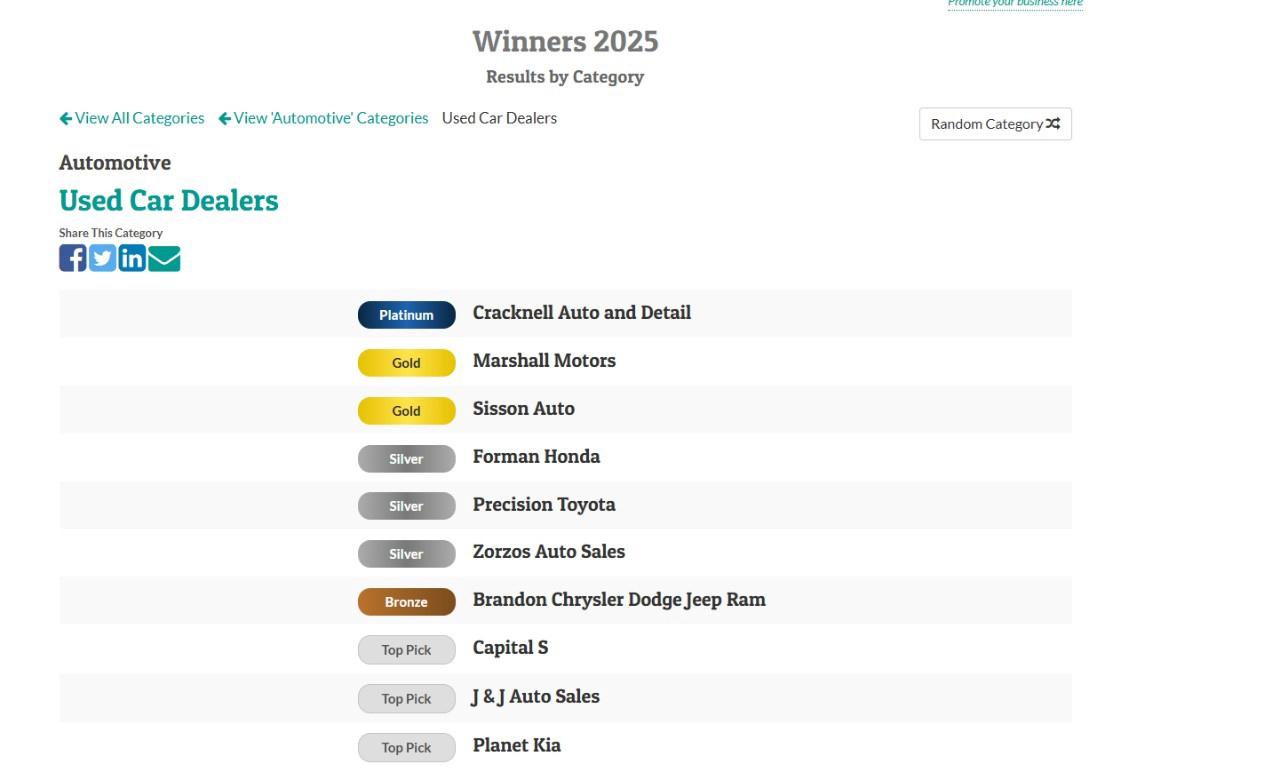Open Cracknell Auto and Detail listing
Viewport: 1280px width, 772px height.
click(x=581, y=313)
